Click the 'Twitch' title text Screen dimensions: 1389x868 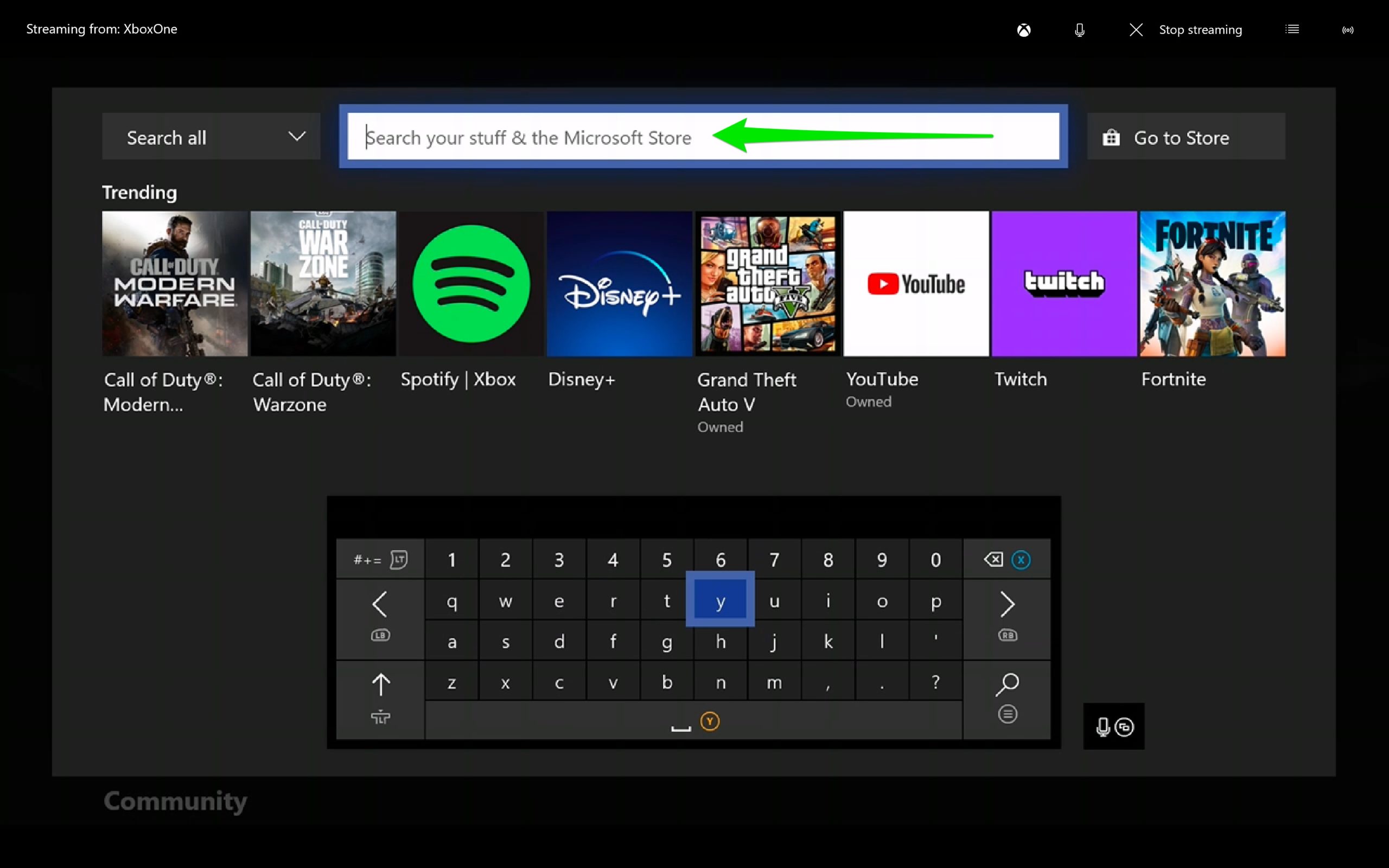pyautogui.click(x=1021, y=379)
